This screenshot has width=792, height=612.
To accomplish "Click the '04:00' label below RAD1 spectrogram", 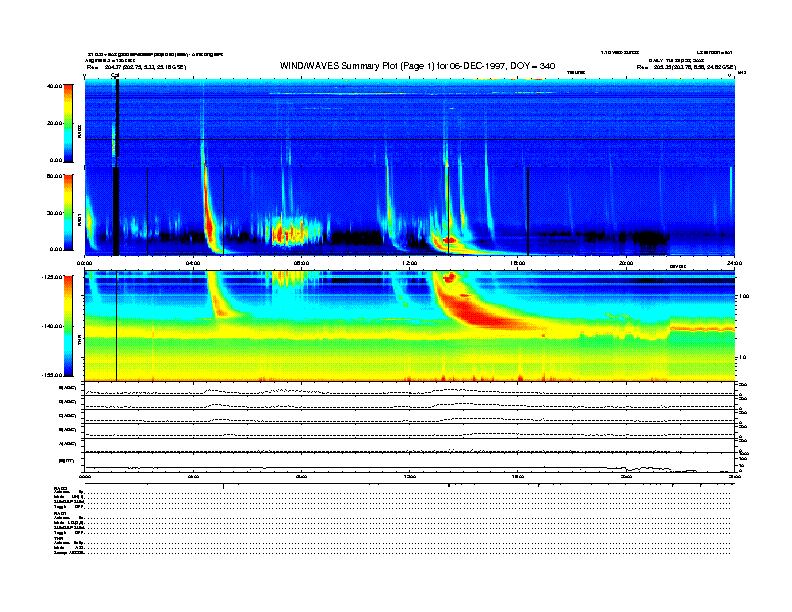I will (x=193, y=263).
